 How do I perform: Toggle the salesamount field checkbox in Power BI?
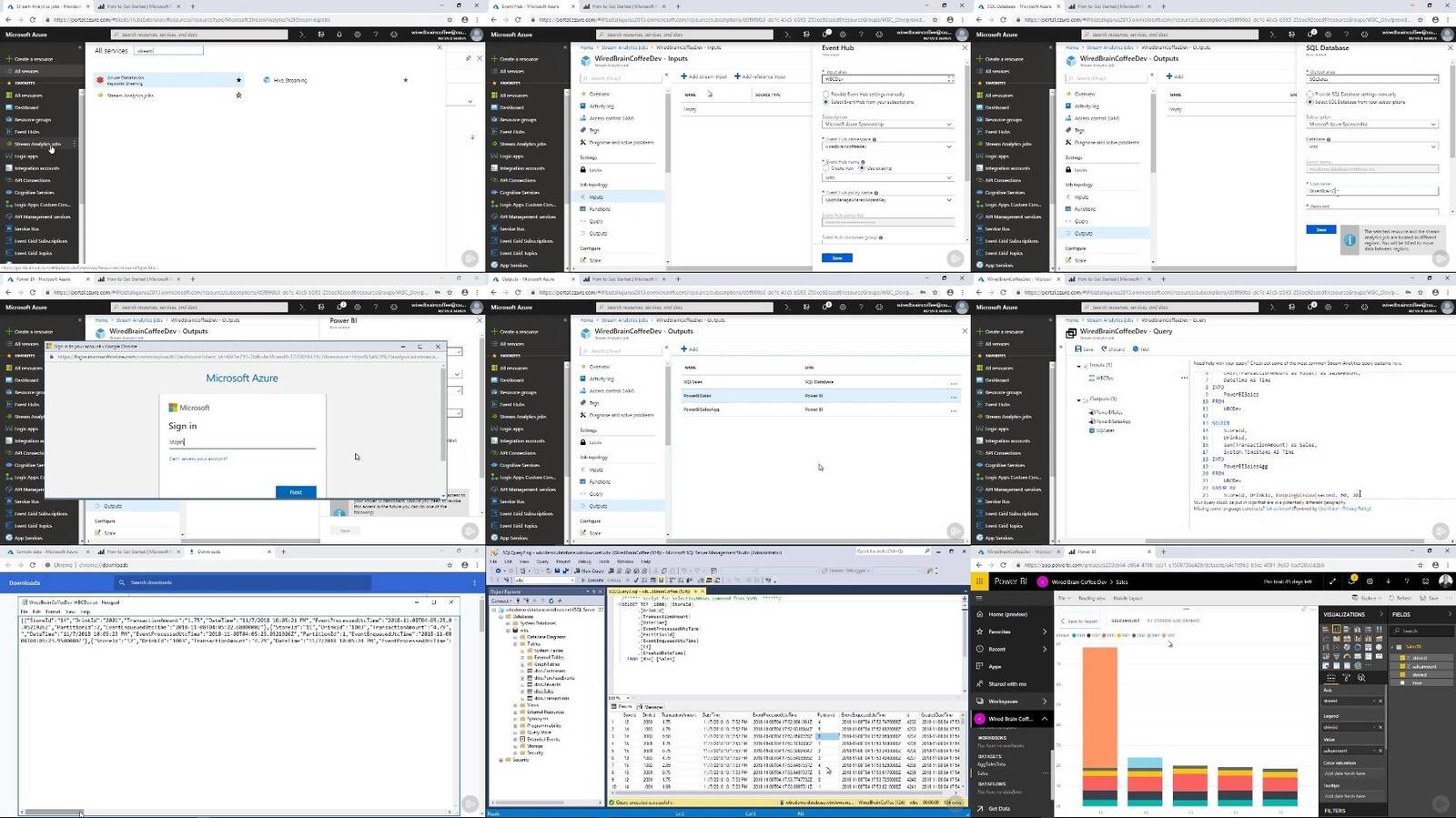coord(1403,666)
